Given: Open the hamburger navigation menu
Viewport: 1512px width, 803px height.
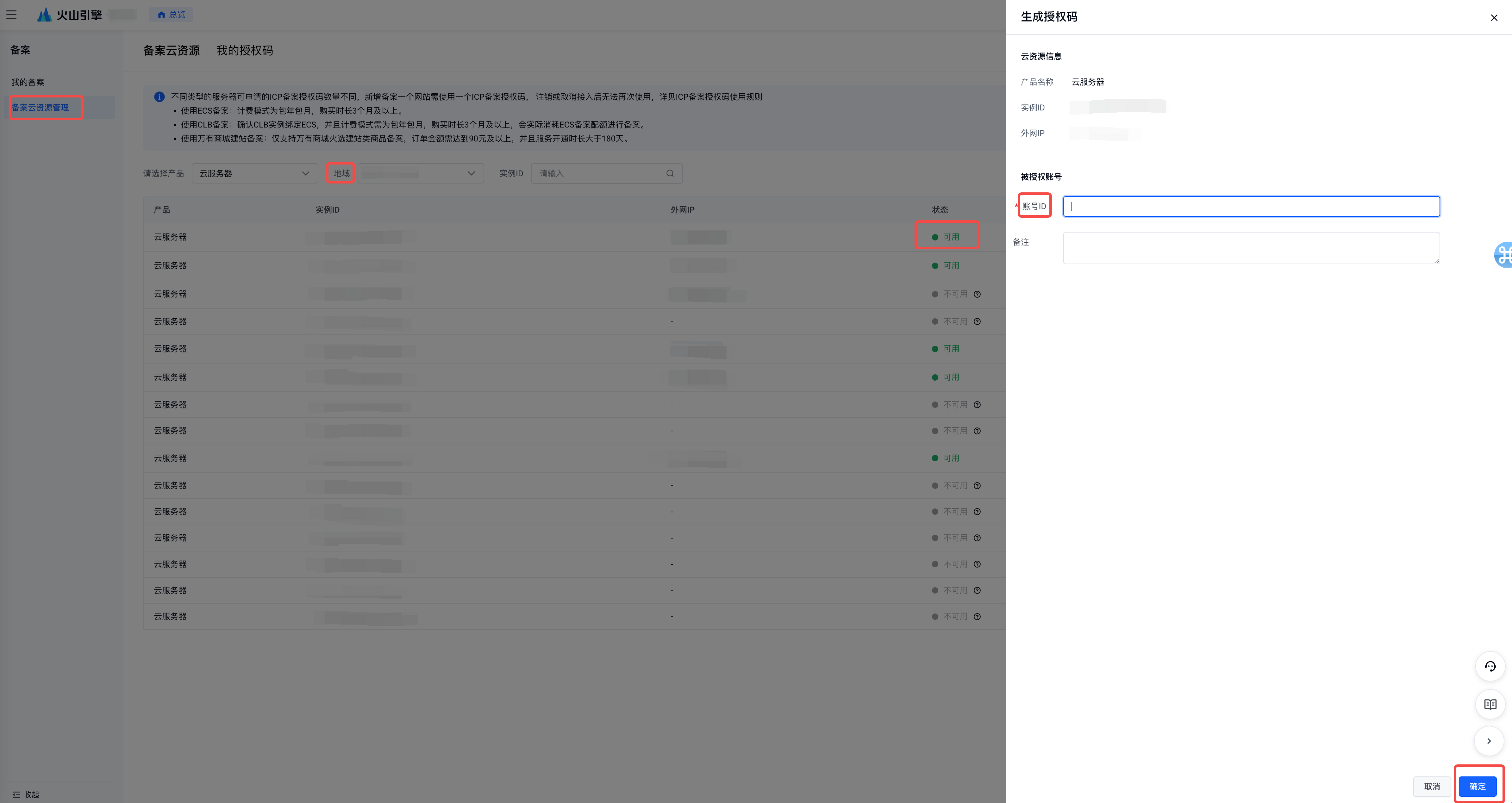Looking at the screenshot, I should click(11, 15).
